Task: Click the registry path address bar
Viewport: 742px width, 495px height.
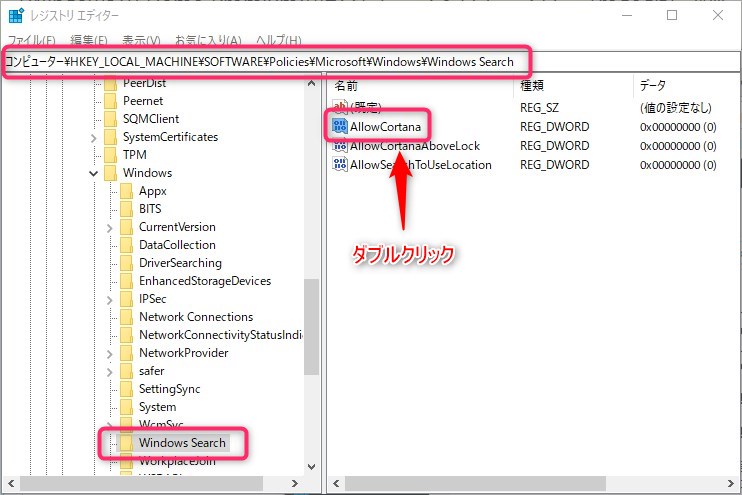Action: pyautogui.click(x=370, y=62)
